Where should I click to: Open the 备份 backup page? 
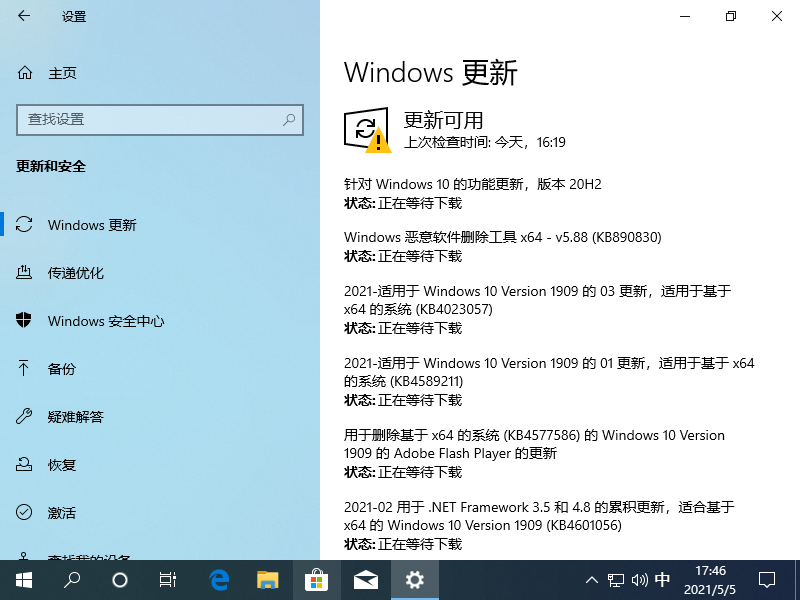pyautogui.click(x=62, y=369)
